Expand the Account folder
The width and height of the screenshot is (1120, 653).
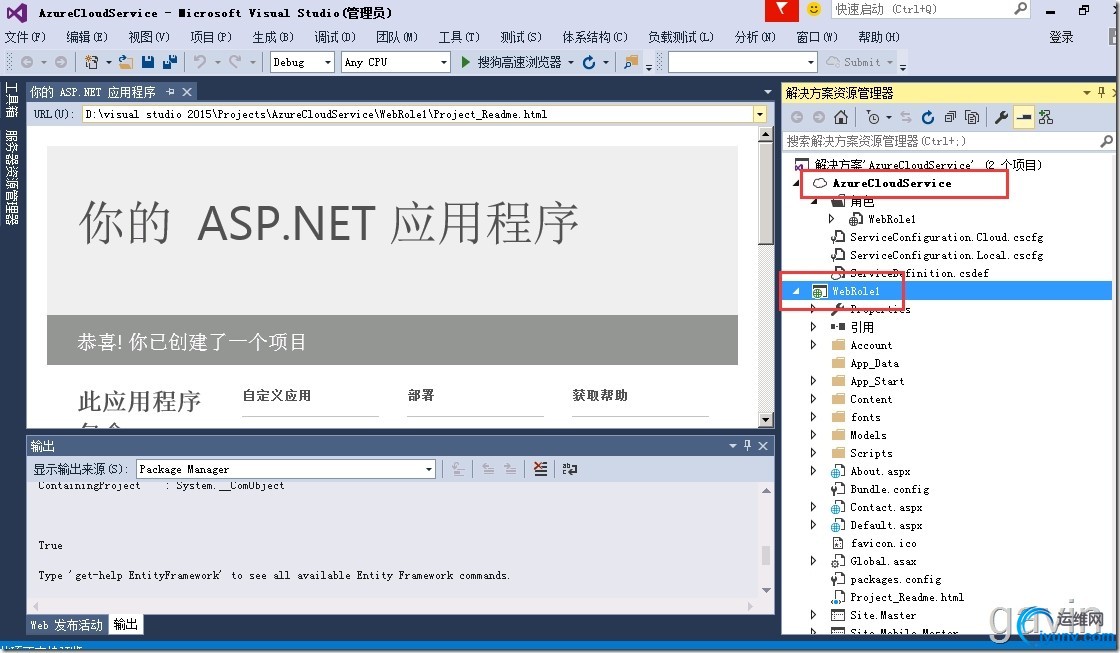(814, 345)
